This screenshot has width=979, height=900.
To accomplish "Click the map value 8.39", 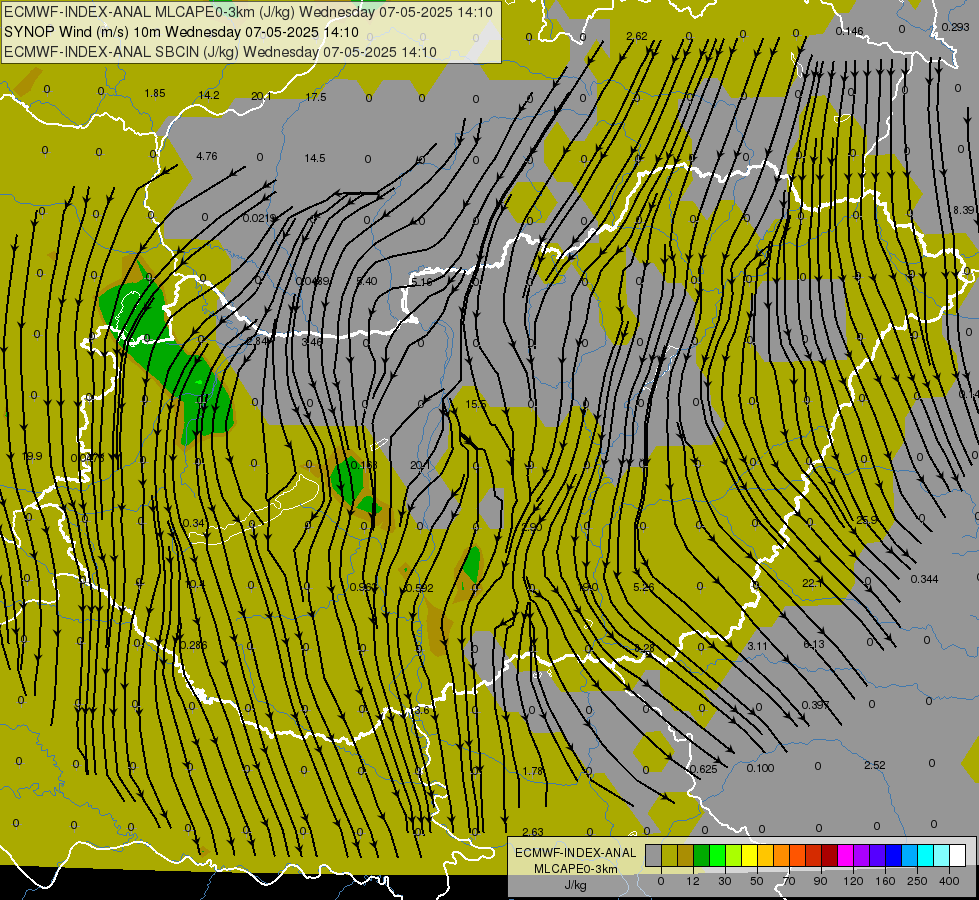I will tap(964, 210).
